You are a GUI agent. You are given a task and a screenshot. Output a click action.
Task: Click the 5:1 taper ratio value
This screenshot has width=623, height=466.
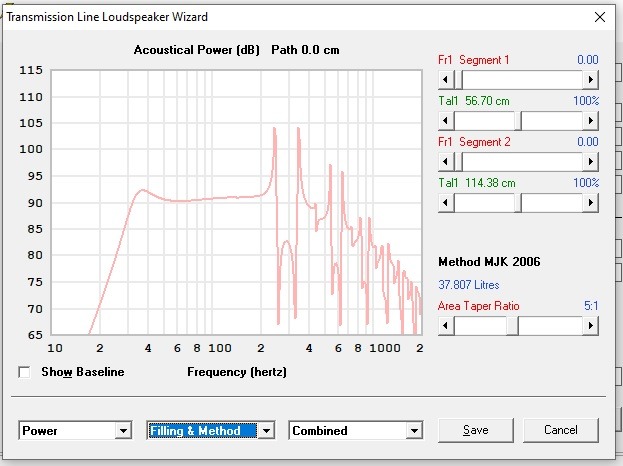(x=591, y=306)
